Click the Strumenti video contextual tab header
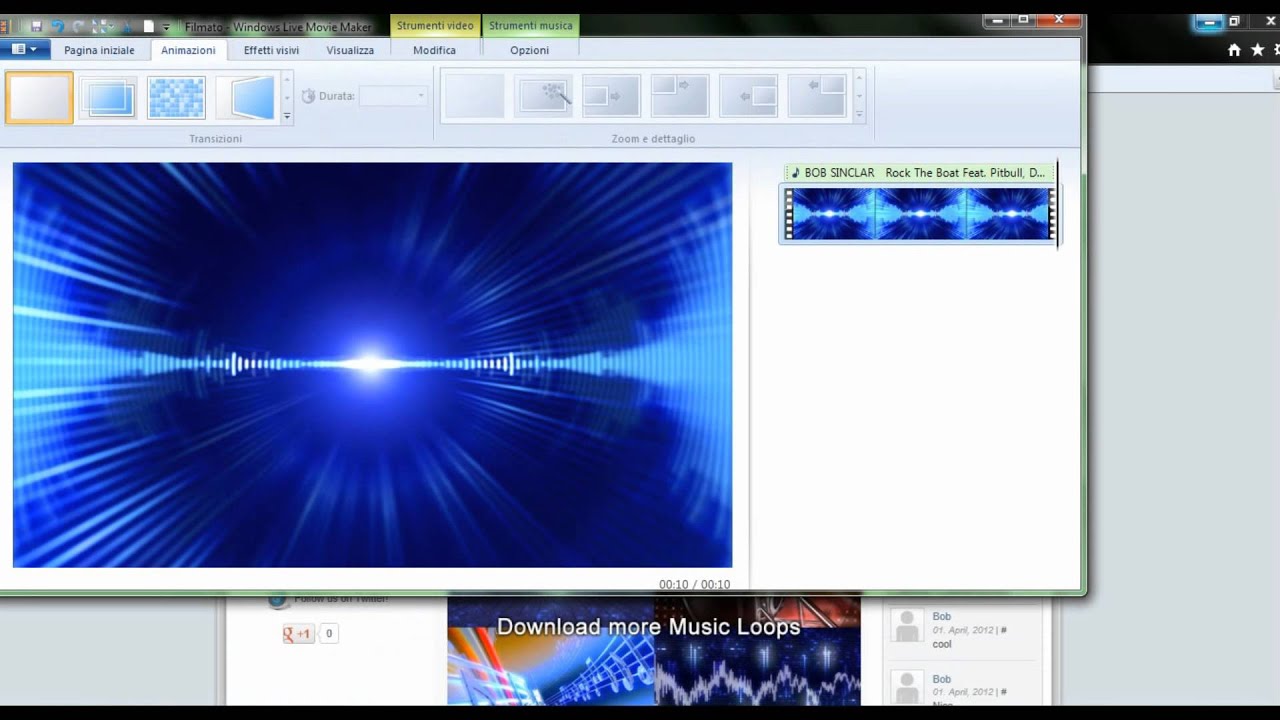 point(435,26)
